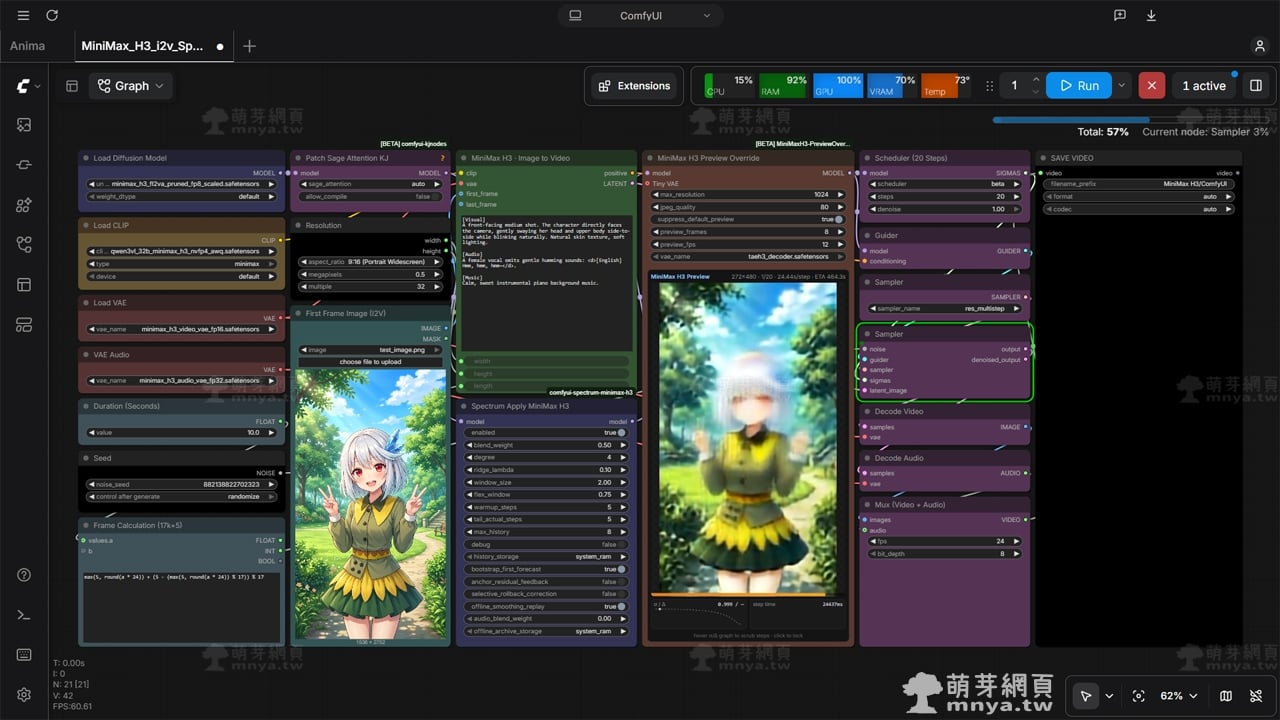The image size is (1280, 720).
Task: Open the sampler_name res_multistep dropdown
Action: (x=945, y=309)
